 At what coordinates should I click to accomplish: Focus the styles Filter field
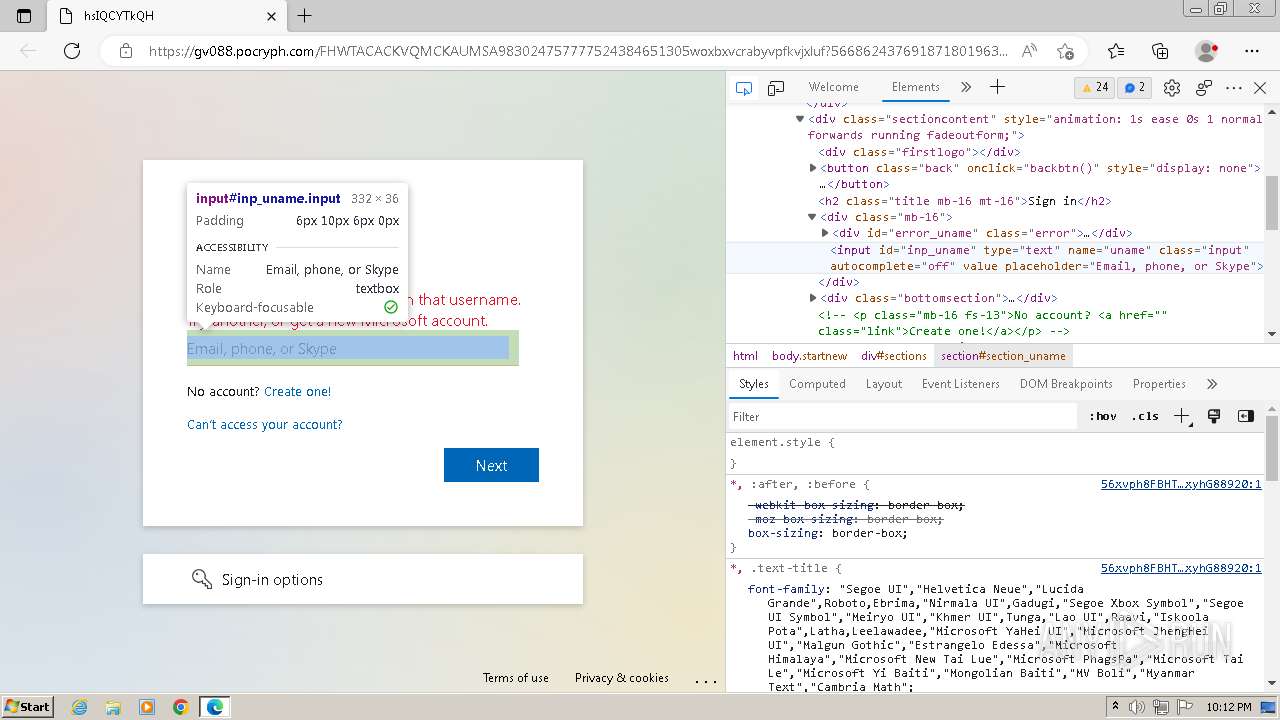click(905, 416)
